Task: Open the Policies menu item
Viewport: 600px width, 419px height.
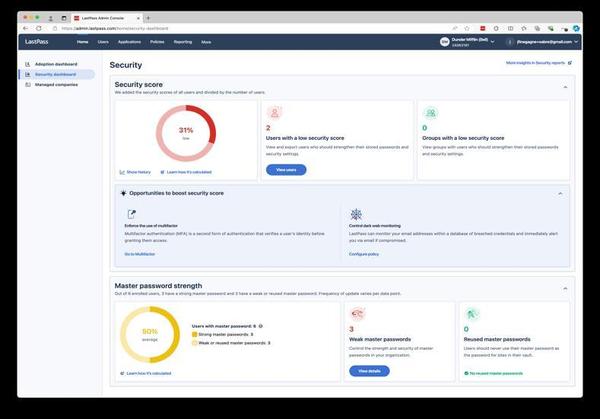Action: click(x=157, y=42)
